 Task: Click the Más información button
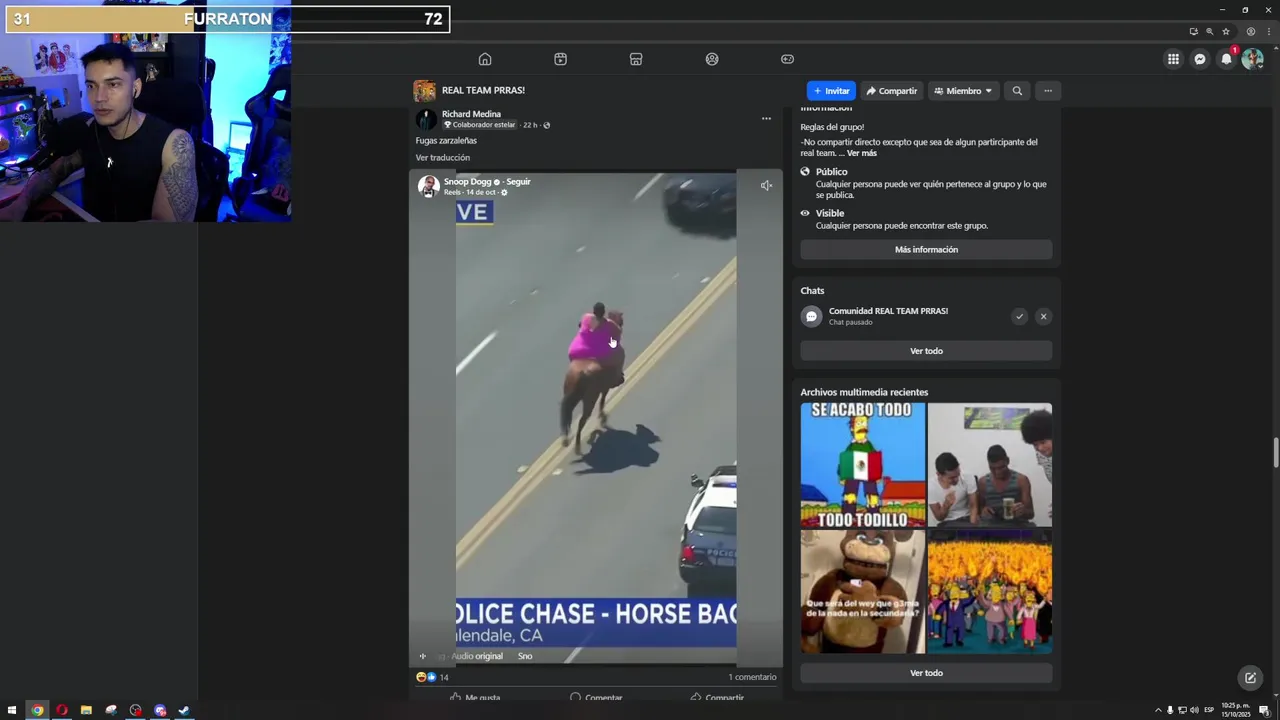click(x=926, y=250)
